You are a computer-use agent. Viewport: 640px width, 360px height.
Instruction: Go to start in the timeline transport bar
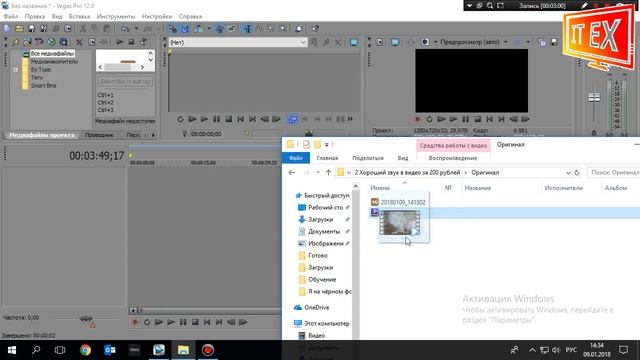click(x=207, y=322)
